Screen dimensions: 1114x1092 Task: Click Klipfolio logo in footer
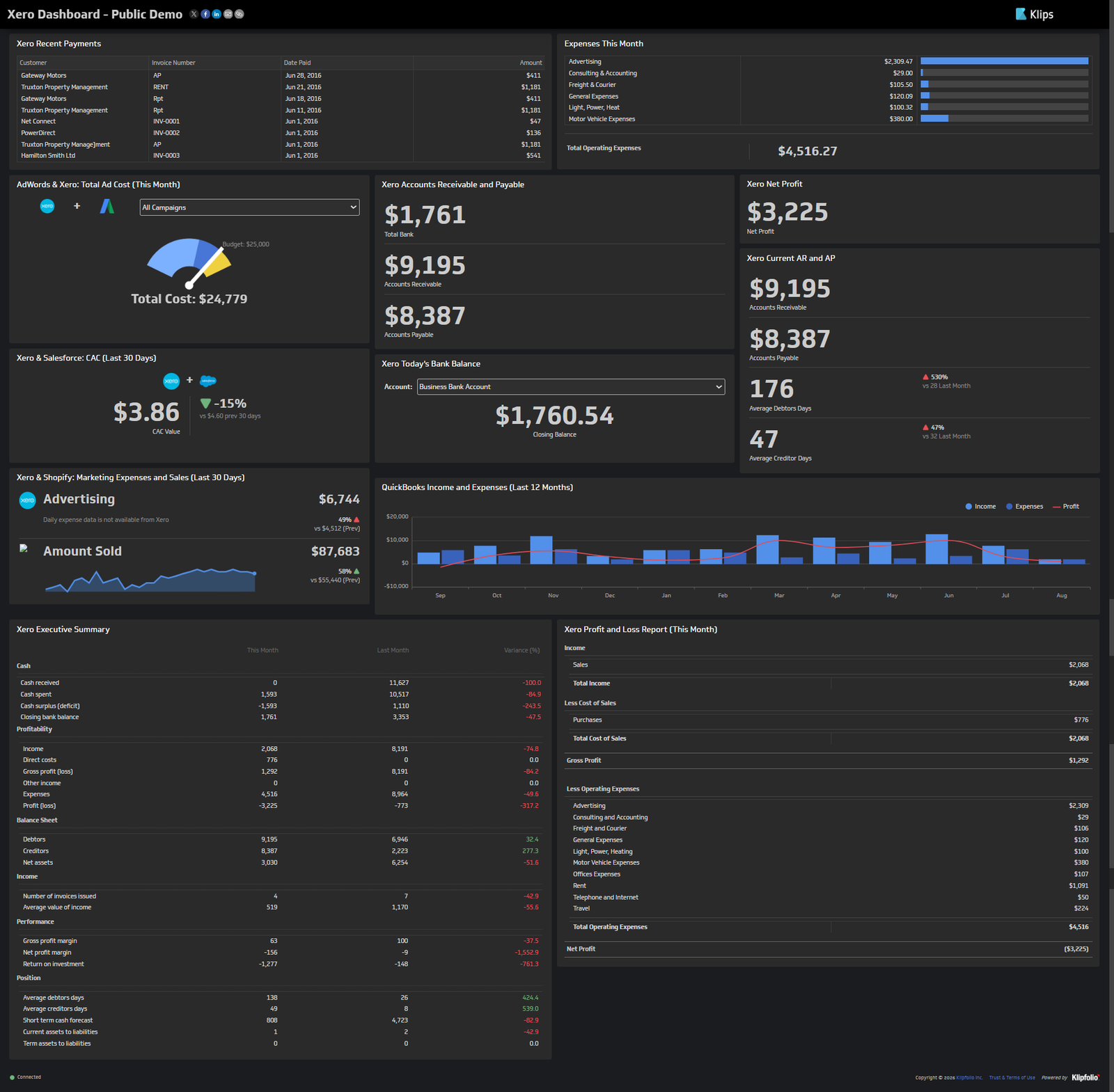[1085, 1077]
